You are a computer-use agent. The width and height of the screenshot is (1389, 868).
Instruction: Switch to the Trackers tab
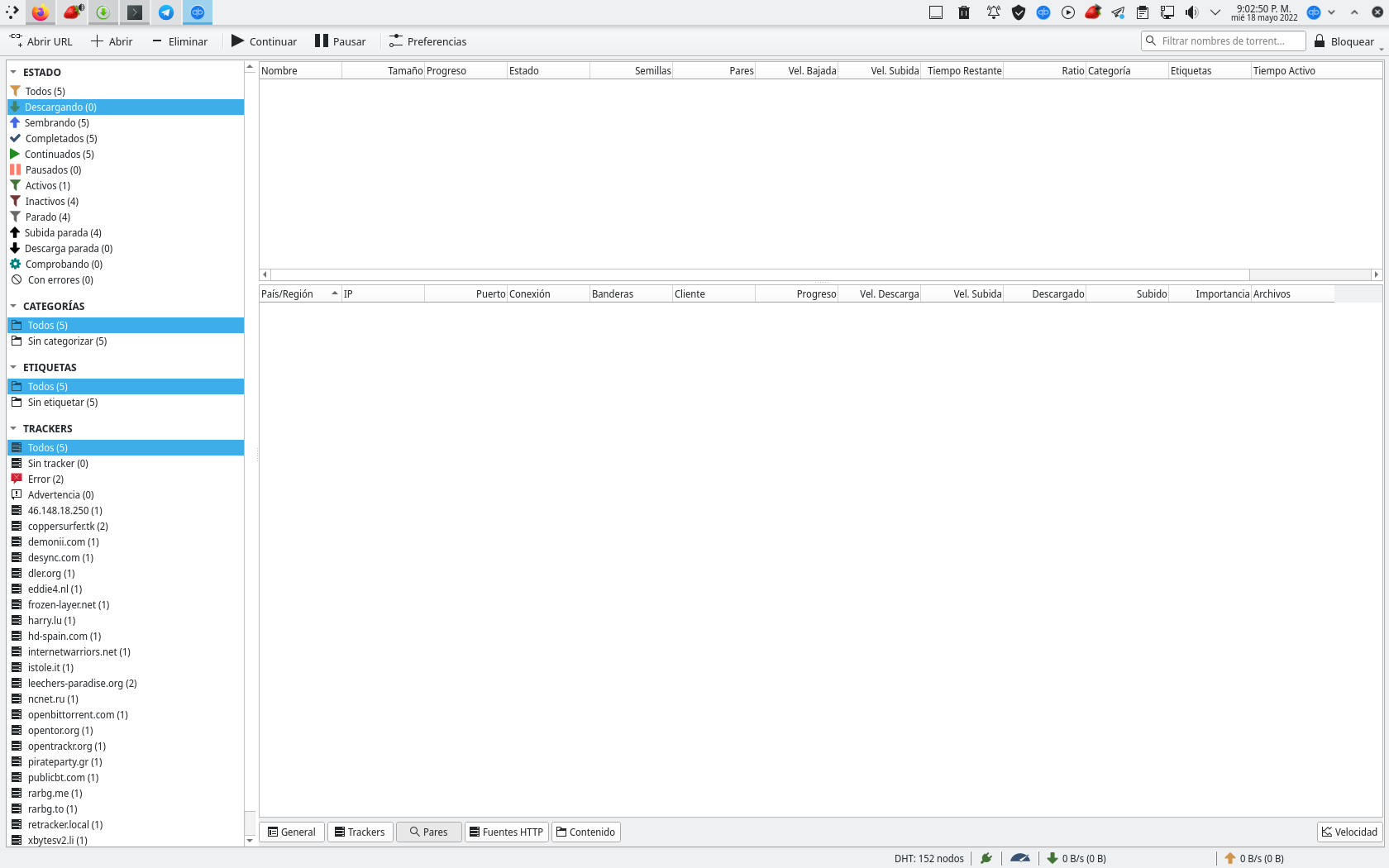(360, 832)
